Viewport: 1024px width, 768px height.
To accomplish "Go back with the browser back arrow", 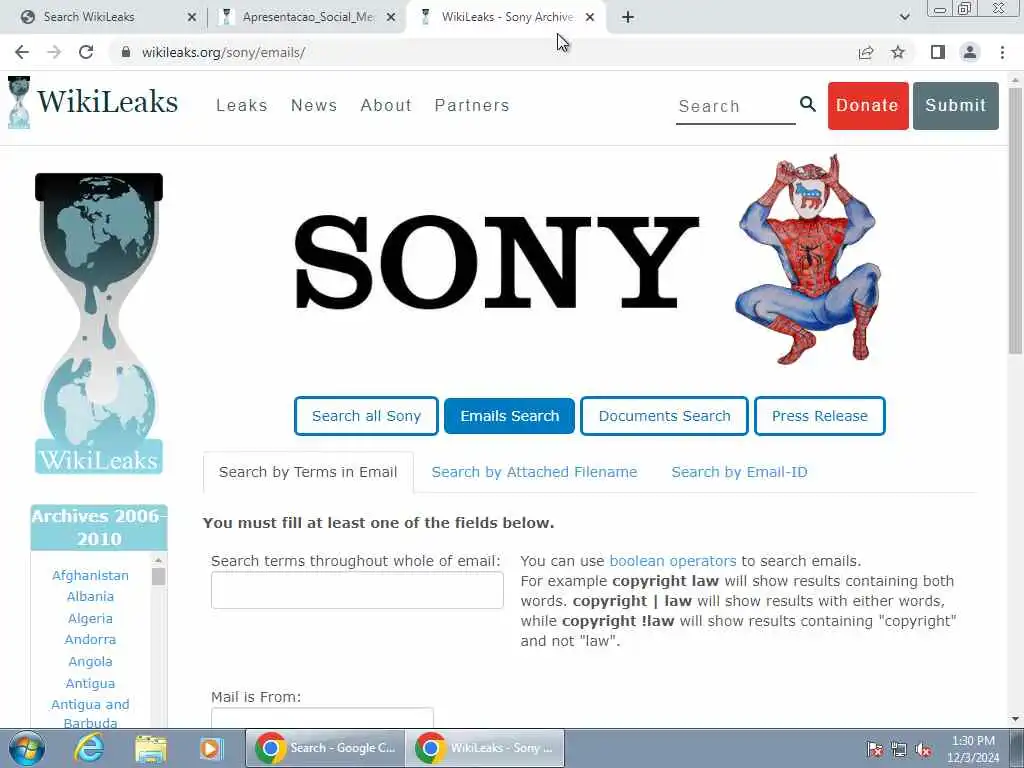I will pyautogui.click(x=22, y=52).
